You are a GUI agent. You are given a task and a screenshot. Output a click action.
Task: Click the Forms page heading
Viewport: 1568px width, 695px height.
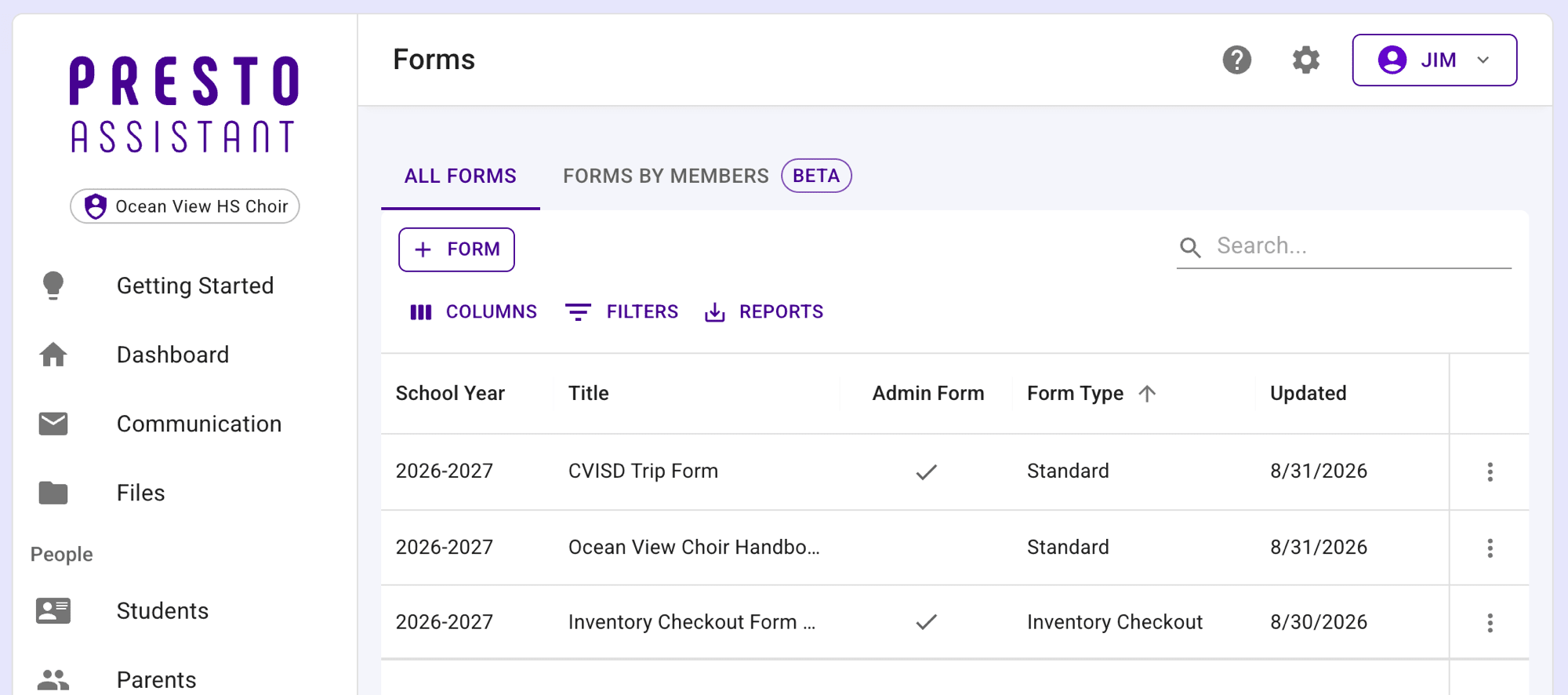tap(434, 60)
